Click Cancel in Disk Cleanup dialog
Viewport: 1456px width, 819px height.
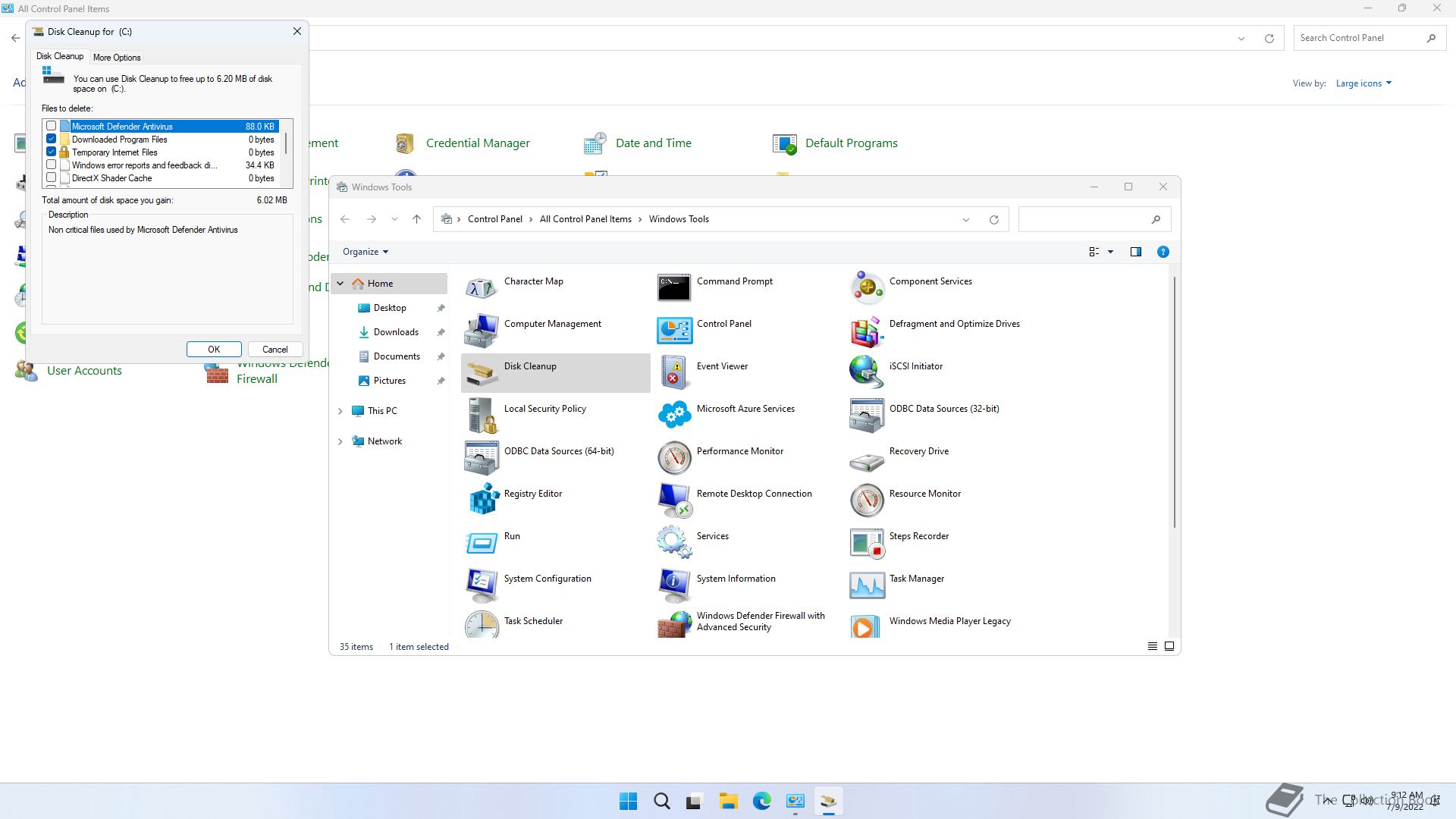pos(275,350)
